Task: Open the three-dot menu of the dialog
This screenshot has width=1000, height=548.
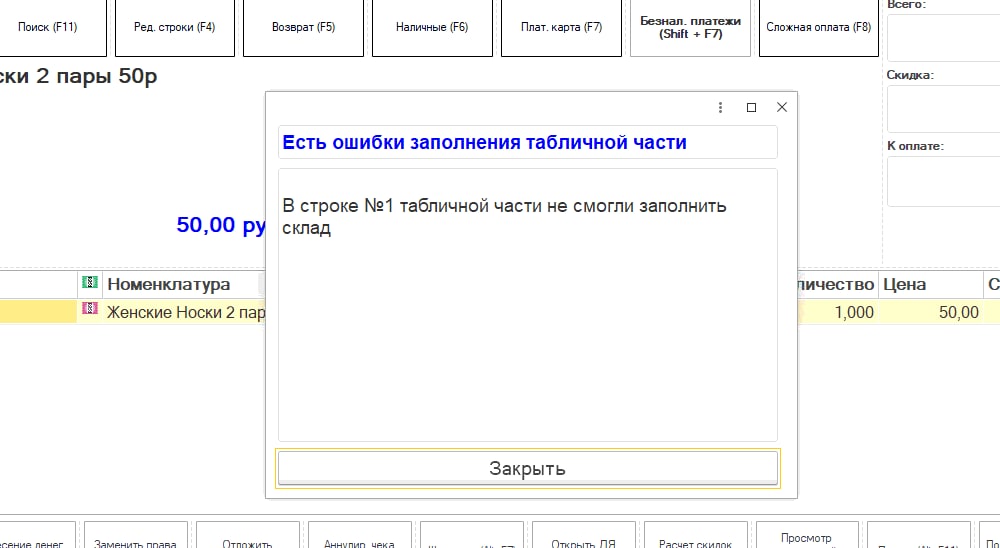Action: pos(720,108)
